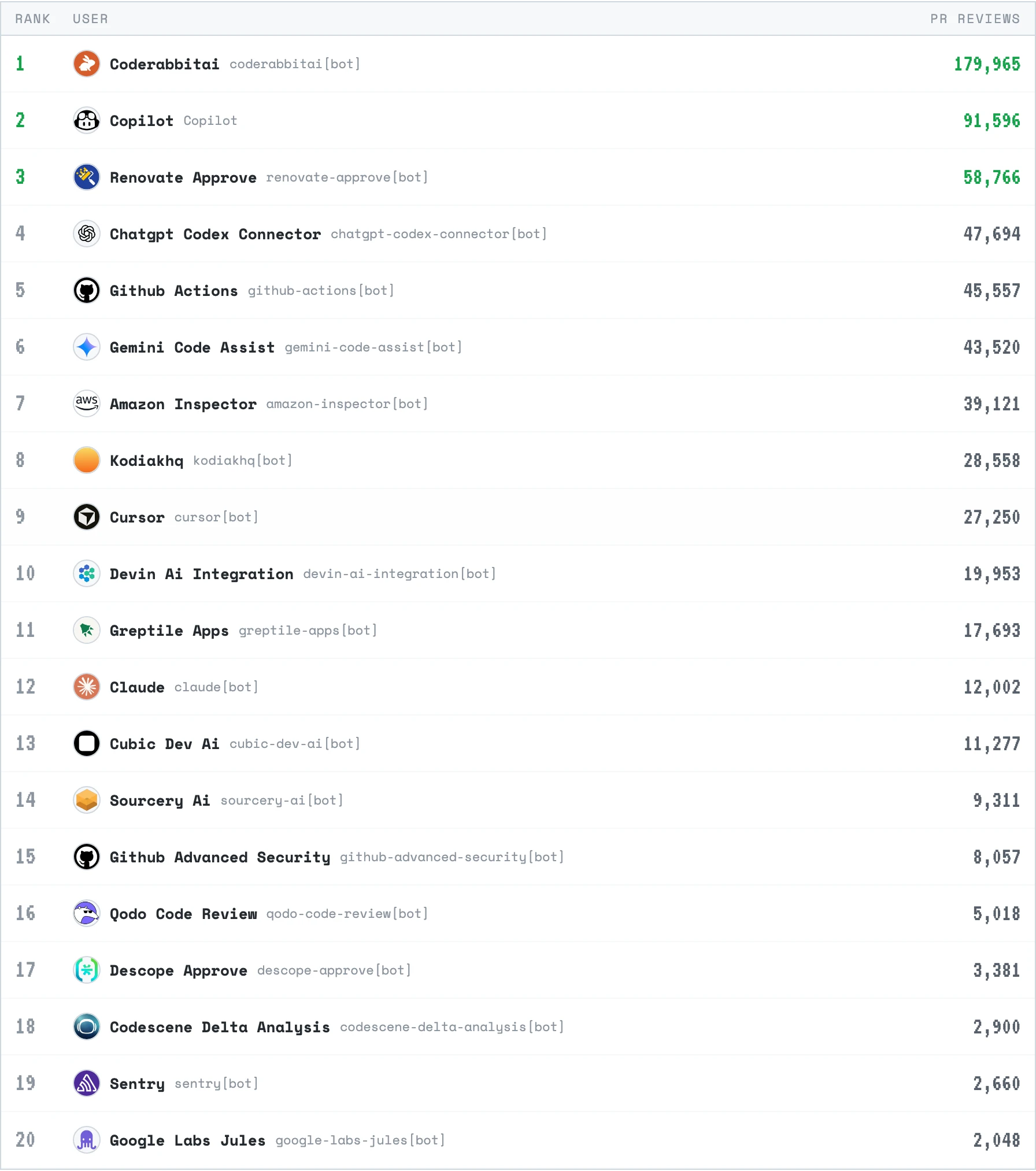Click the Amazon Inspector AWS avatar
This screenshot has height=1171, width=1036.
tap(86, 403)
